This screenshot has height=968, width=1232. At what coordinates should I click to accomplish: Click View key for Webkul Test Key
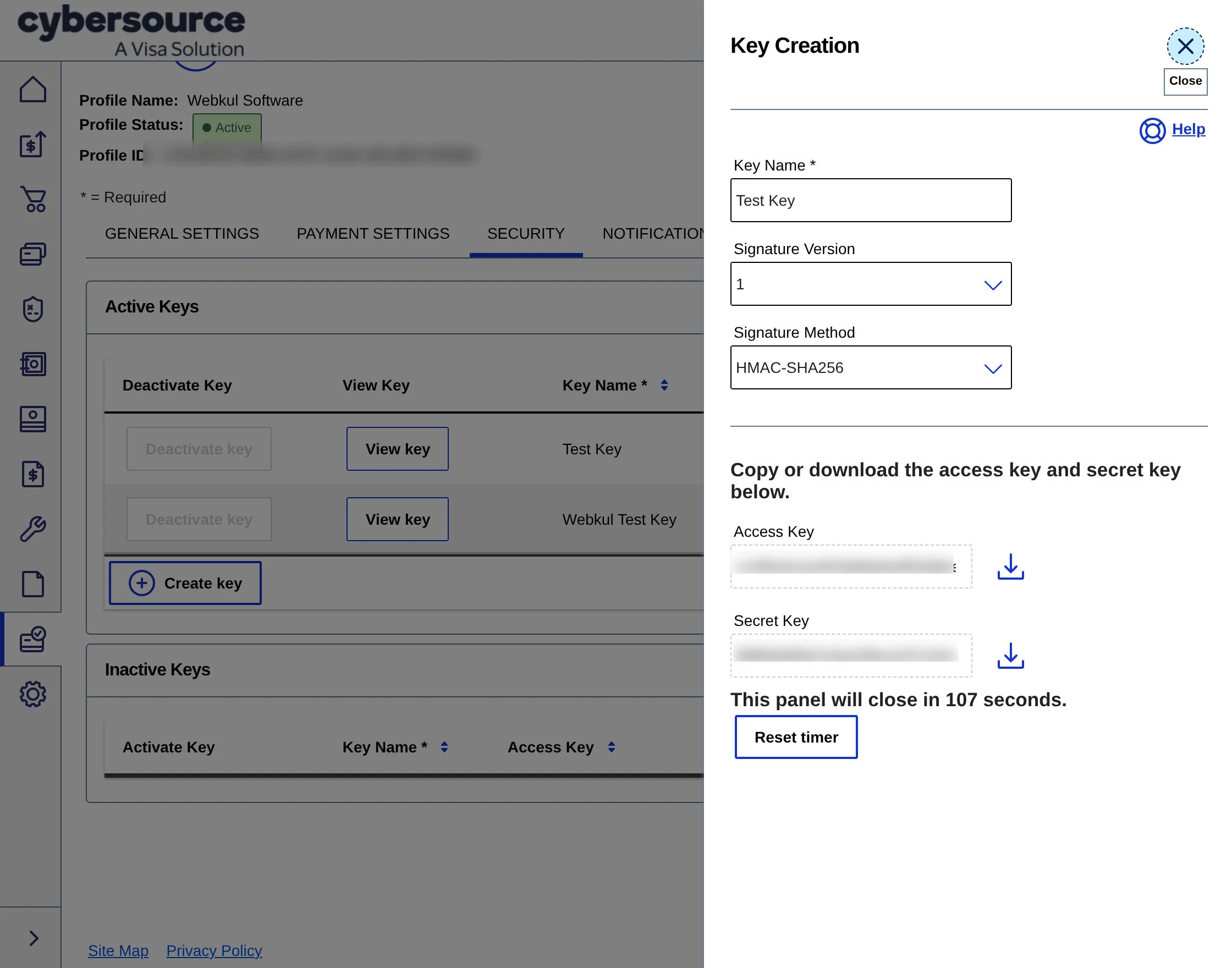(x=397, y=519)
